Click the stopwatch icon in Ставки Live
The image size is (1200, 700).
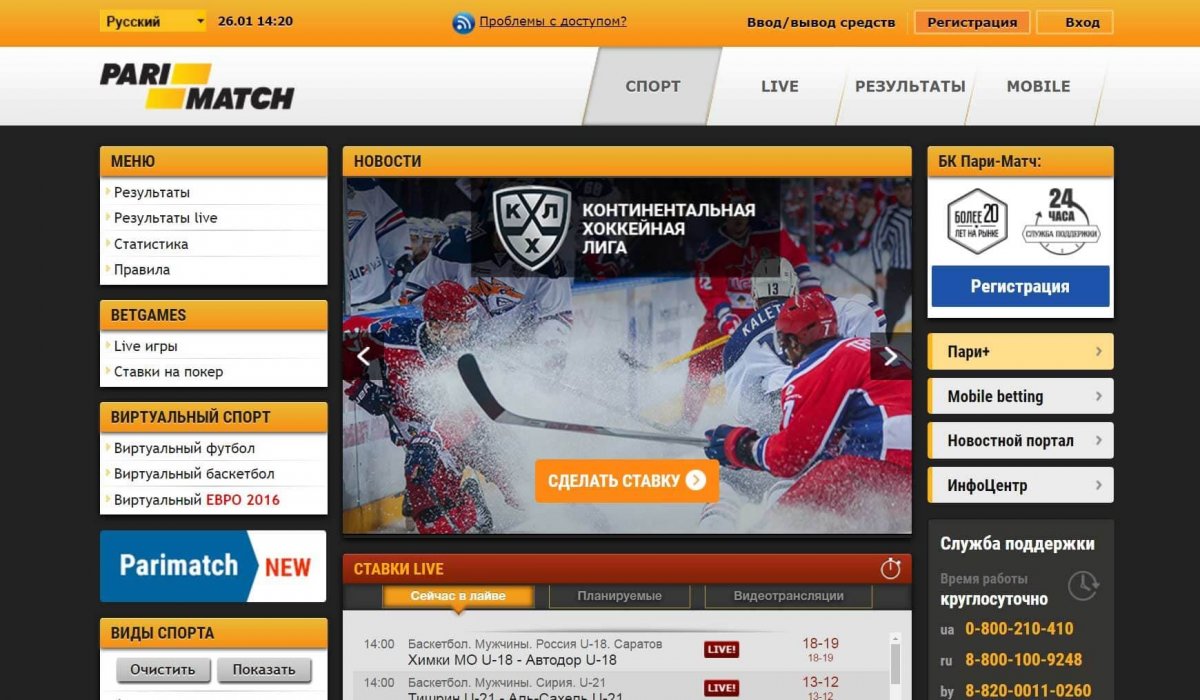tap(890, 569)
